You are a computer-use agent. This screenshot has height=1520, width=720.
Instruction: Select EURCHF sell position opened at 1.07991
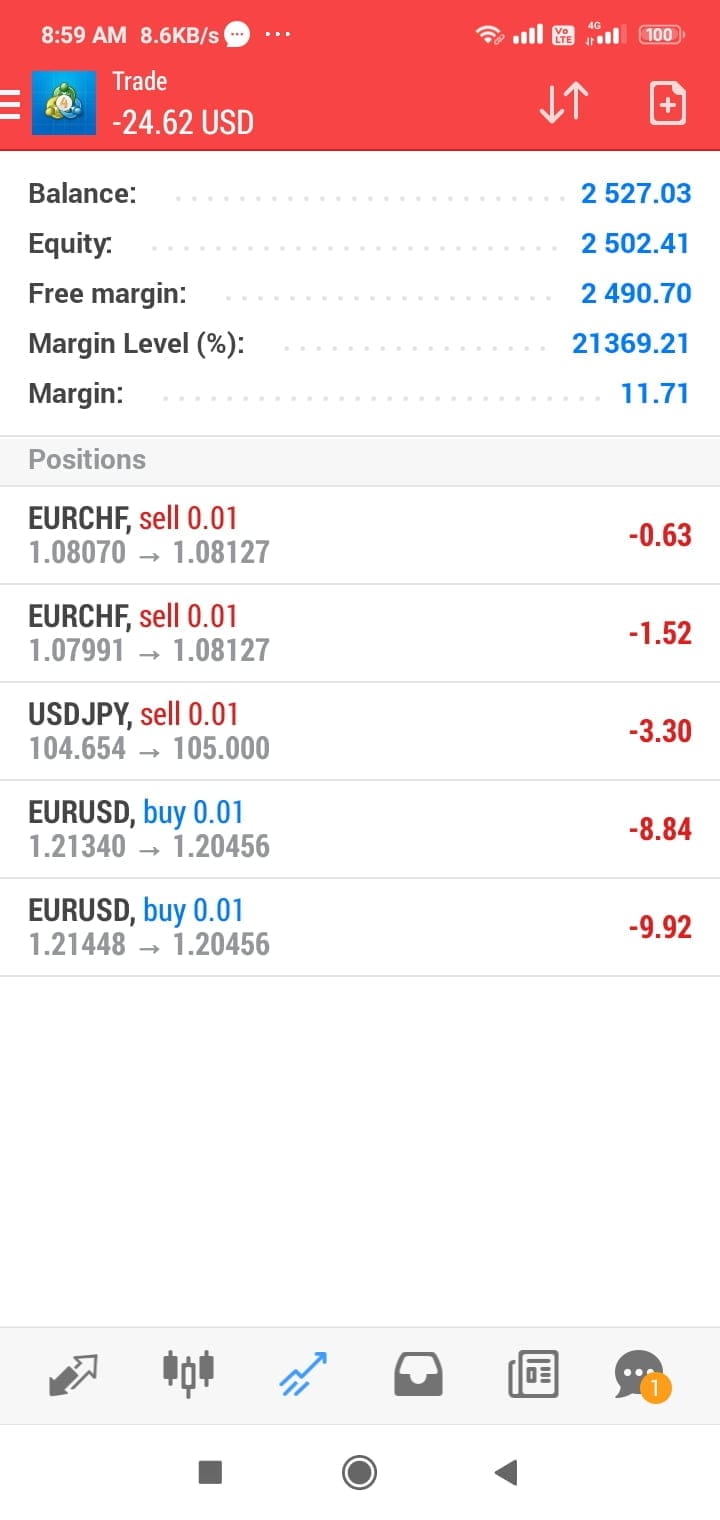click(x=360, y=633)
